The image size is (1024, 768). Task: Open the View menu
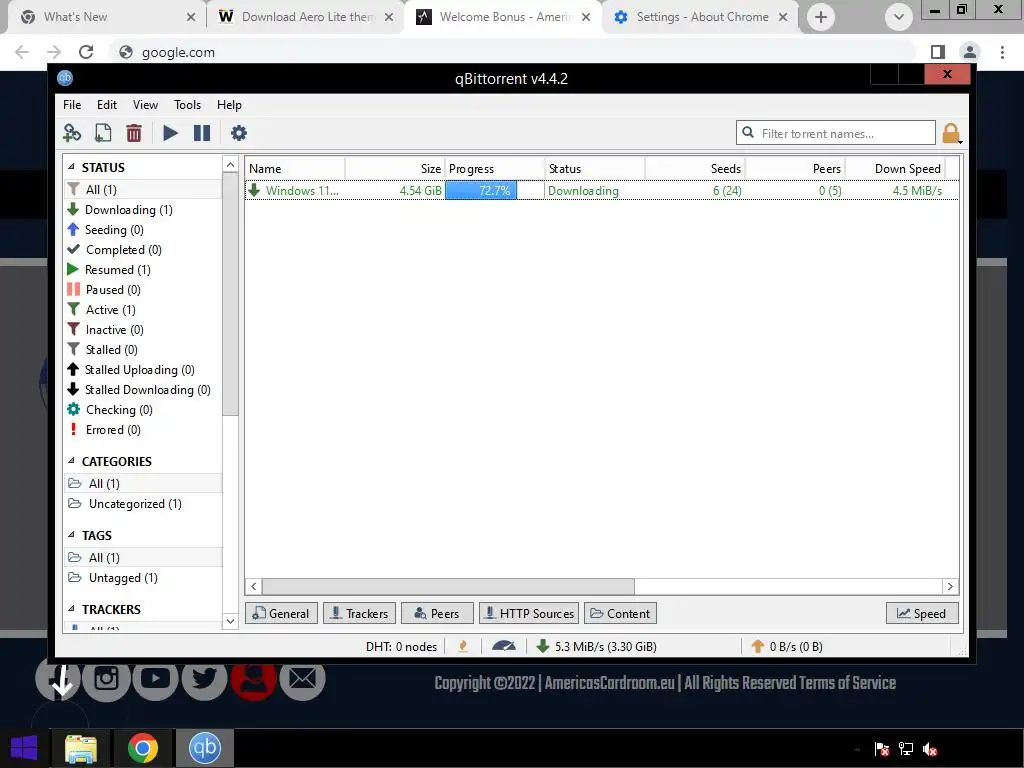pos(145,104)
